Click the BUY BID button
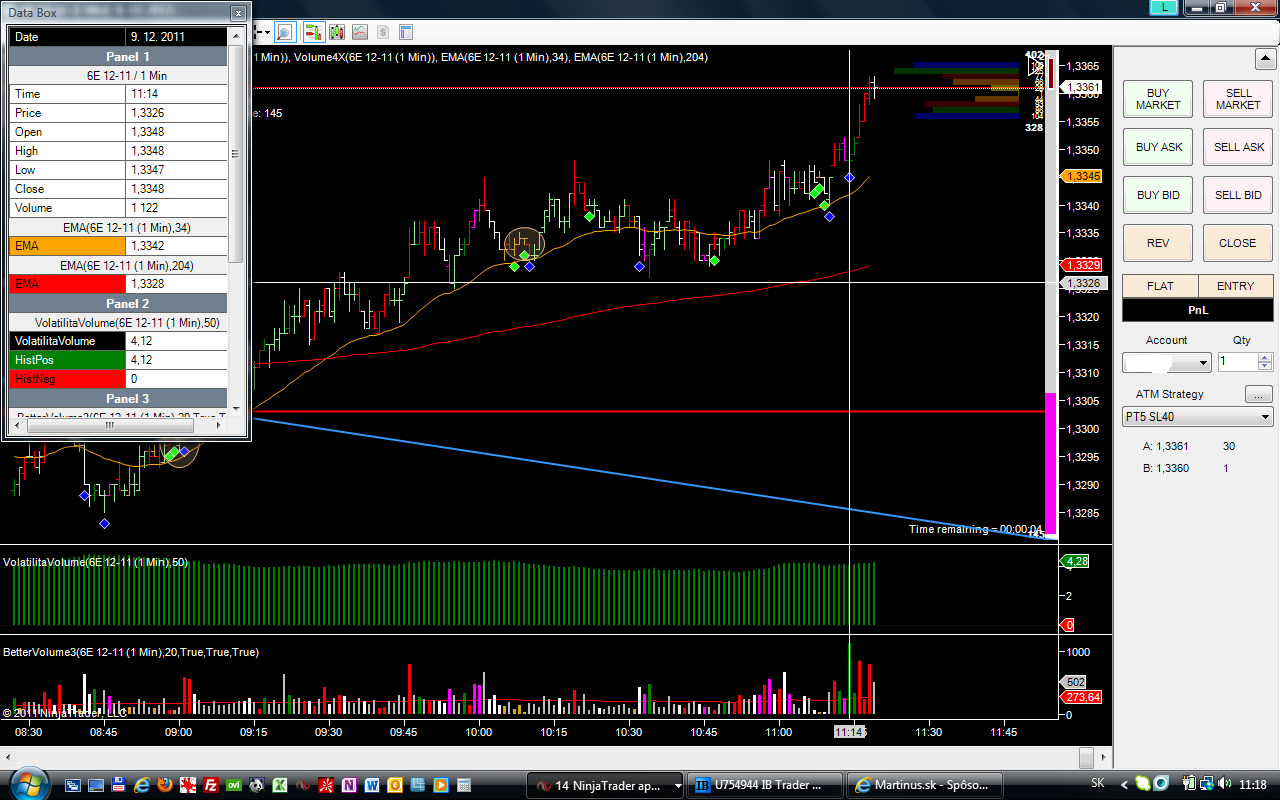The image size is (1280, 800). click(1158, 195)
